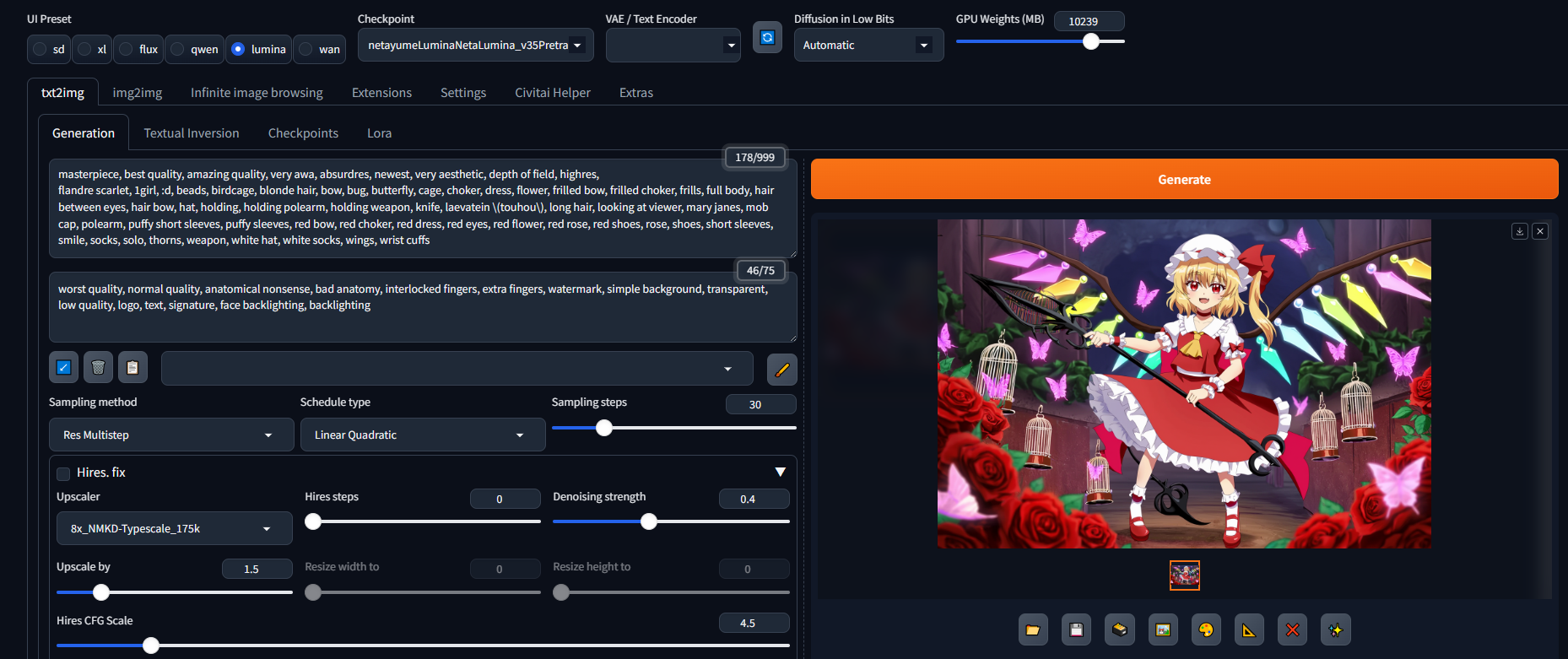
Task: Adjust the Hires CFG Scale slider
Action: pos(423,645)
